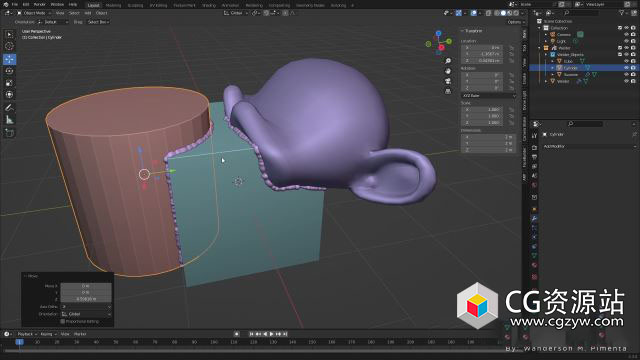The image size is (640, 360).
Task: Select the Scale tool
Action: [x=9, y=83]
